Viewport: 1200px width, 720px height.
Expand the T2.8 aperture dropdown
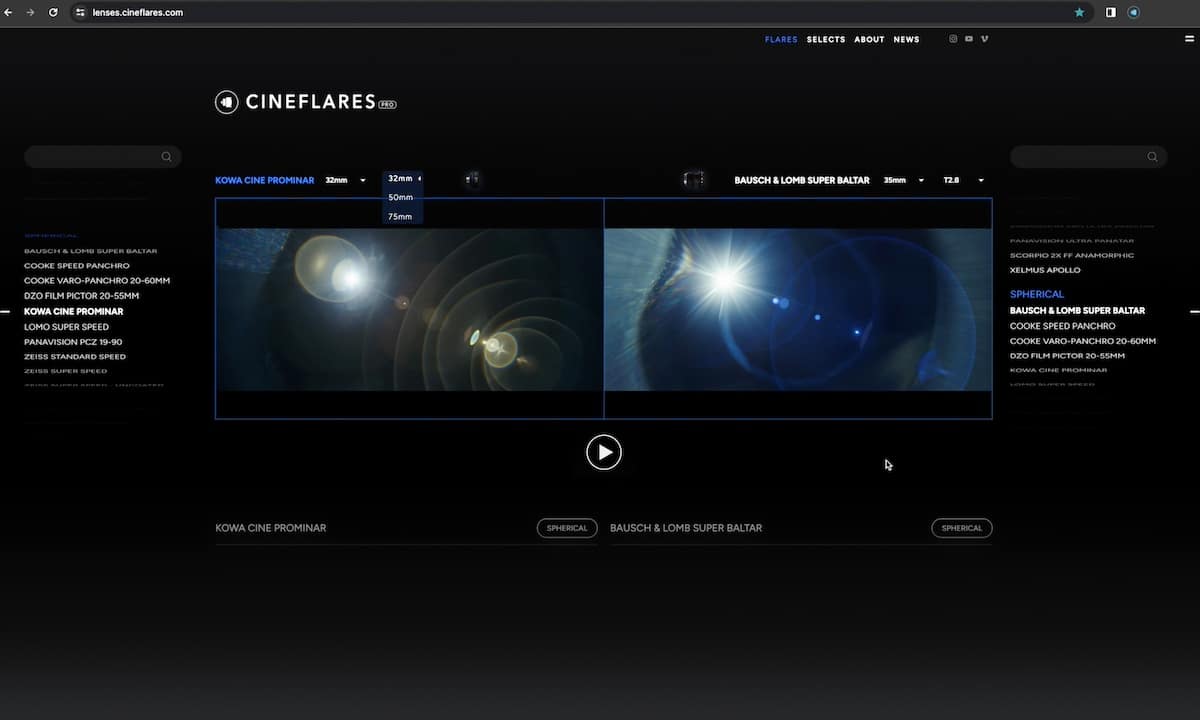coord(964,181)
